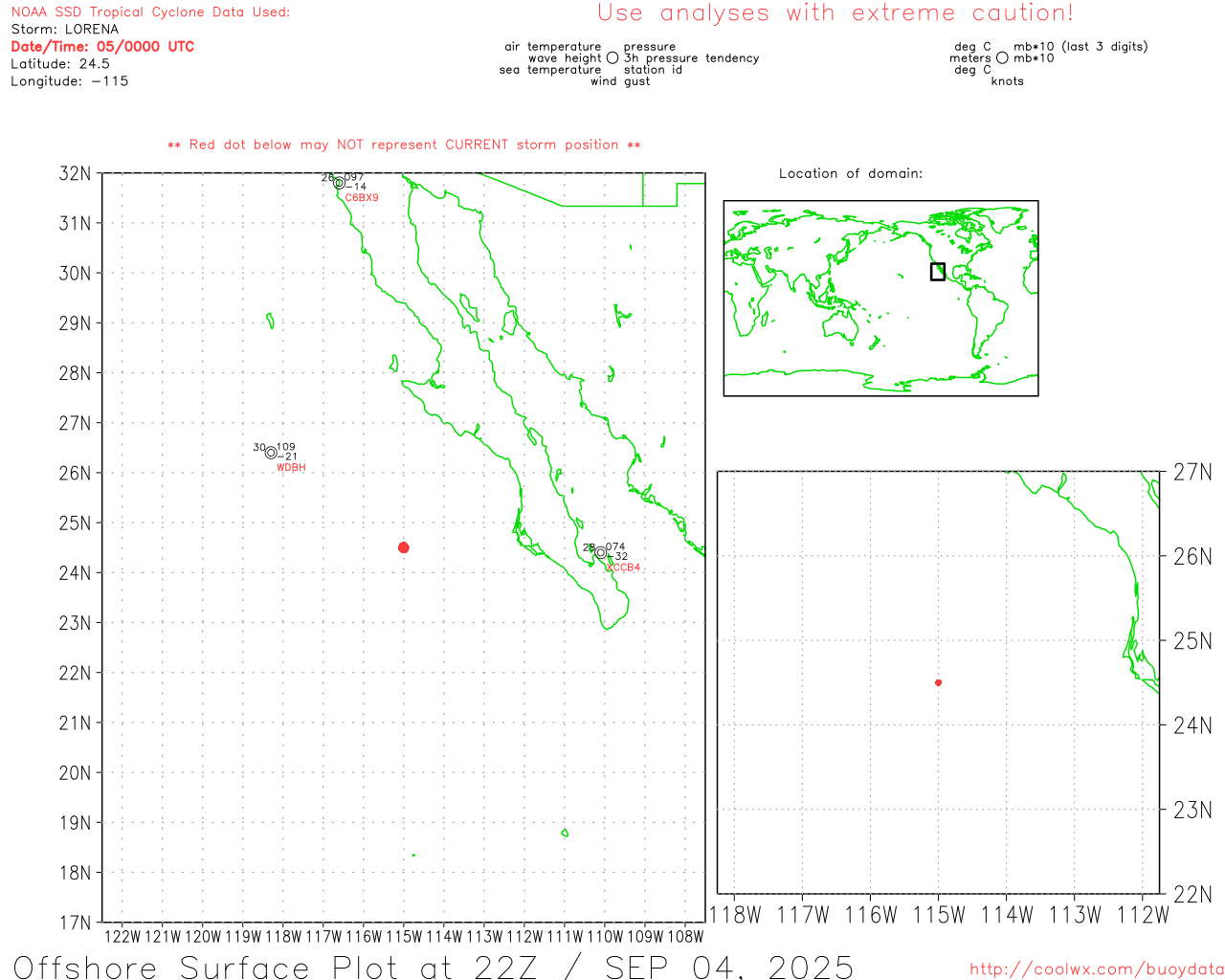Click the pressure value 109 near WDBH
The height and width of the screenshot is (980, 1225).
[286, 447]
